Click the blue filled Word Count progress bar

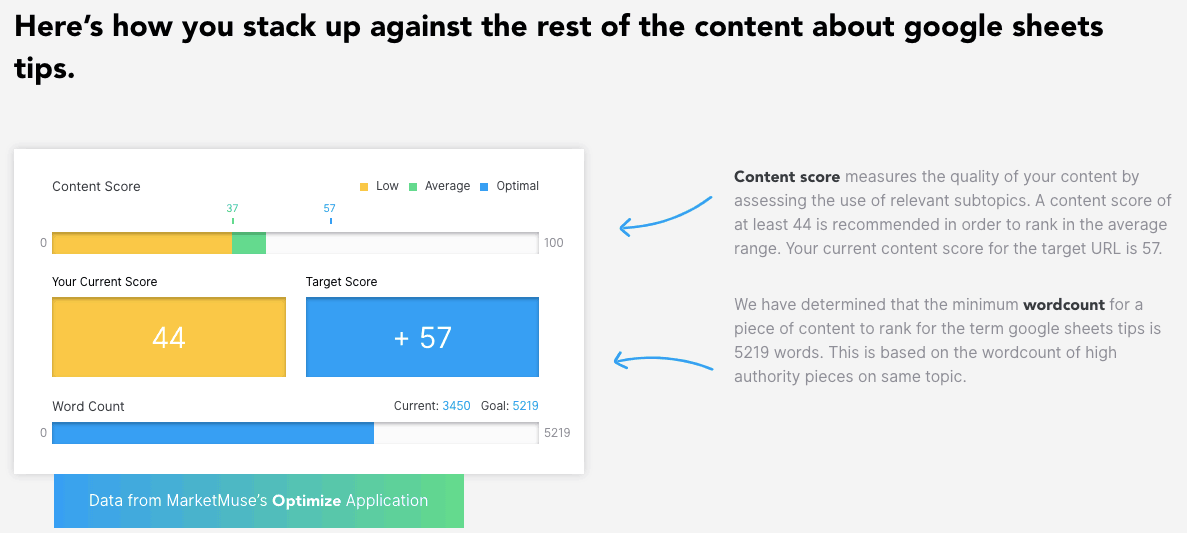coord(212,433)
